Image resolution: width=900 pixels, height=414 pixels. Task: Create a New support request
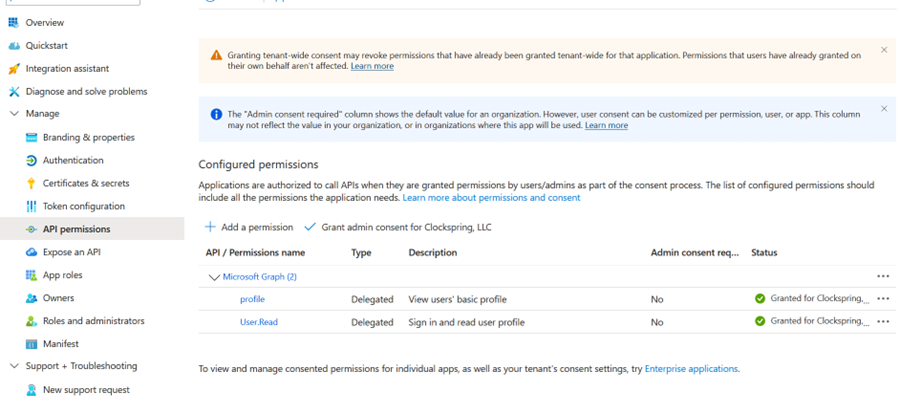point(86,390)
